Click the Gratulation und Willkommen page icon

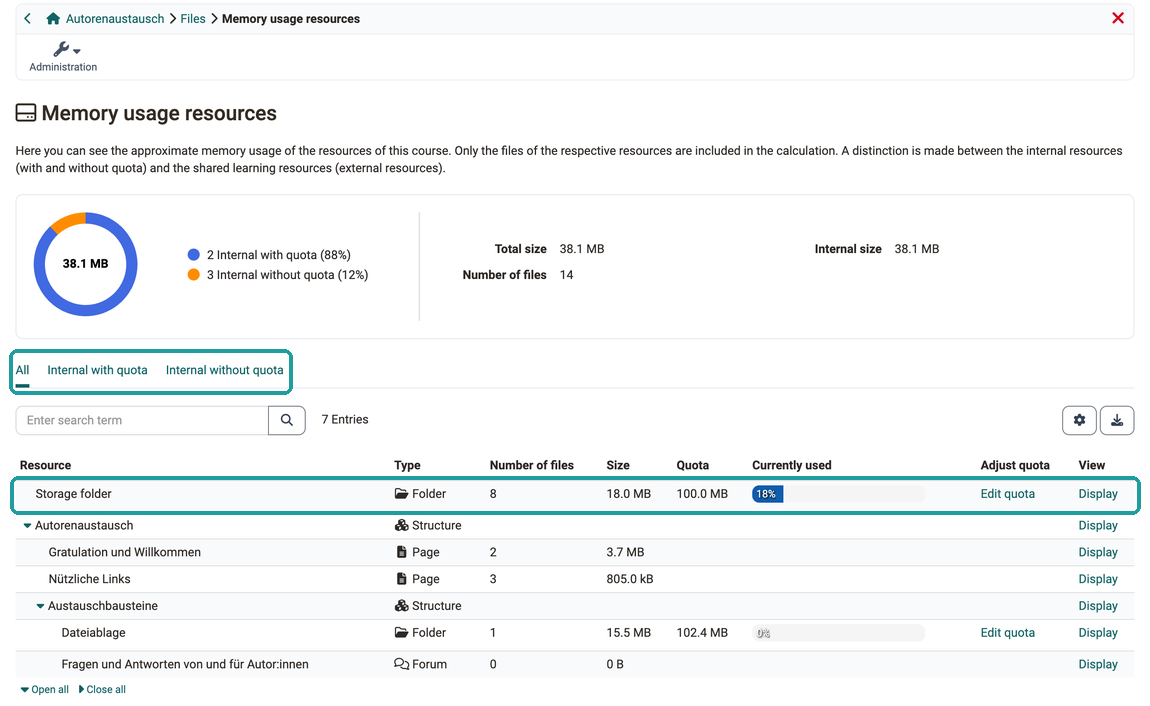coord(401,552)
